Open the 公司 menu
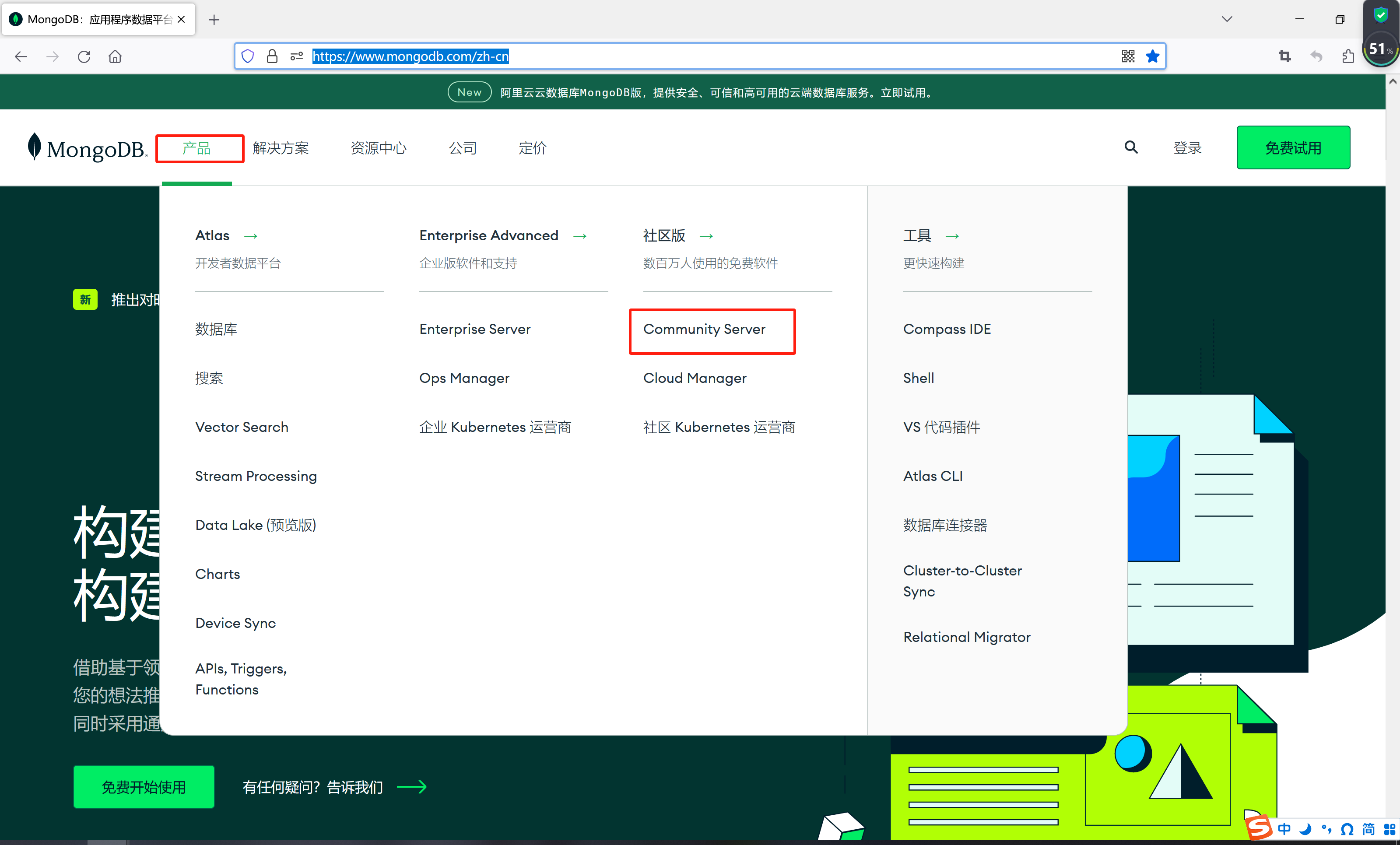 pos(463,148)
